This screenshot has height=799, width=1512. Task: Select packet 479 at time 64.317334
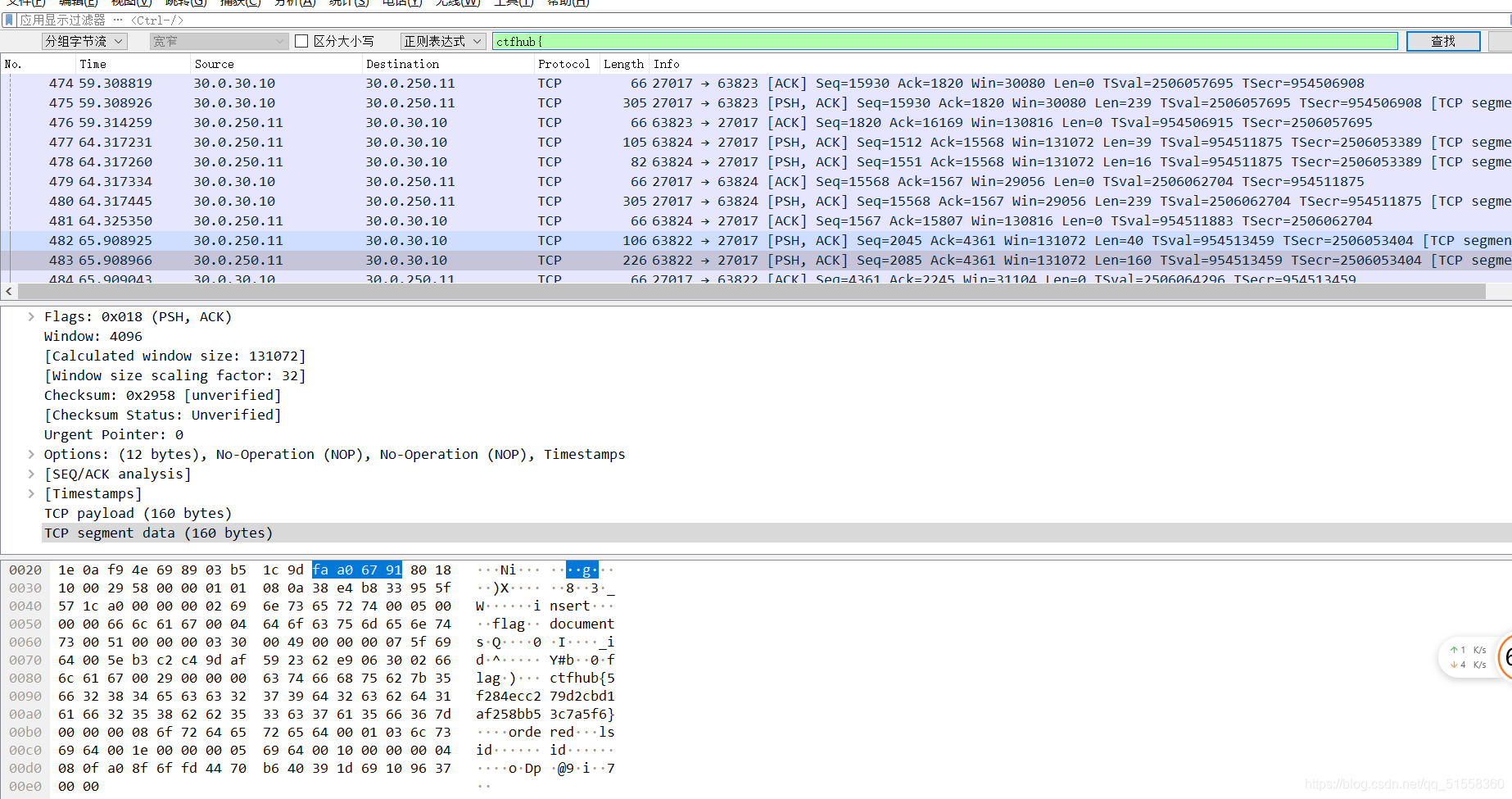pyautogui.click(x=756, y=181)
